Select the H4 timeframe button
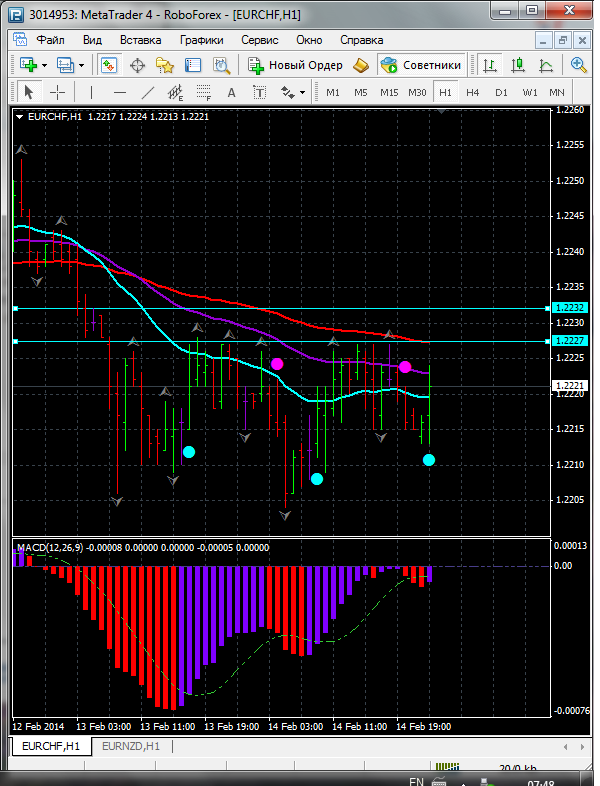The width and height of the screenshot is (600, 786). pos(473,92)
